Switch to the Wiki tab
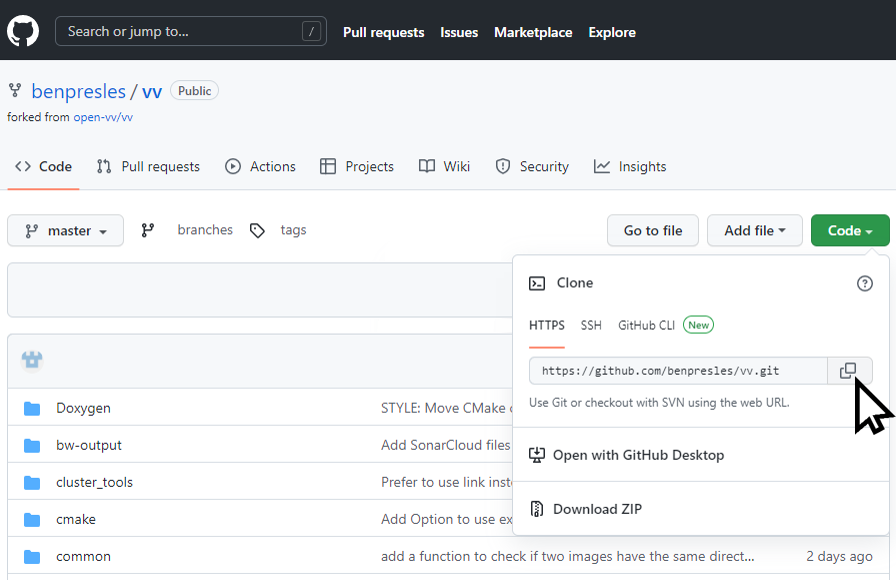The image size is (896, 580). [x=444, y=166]
